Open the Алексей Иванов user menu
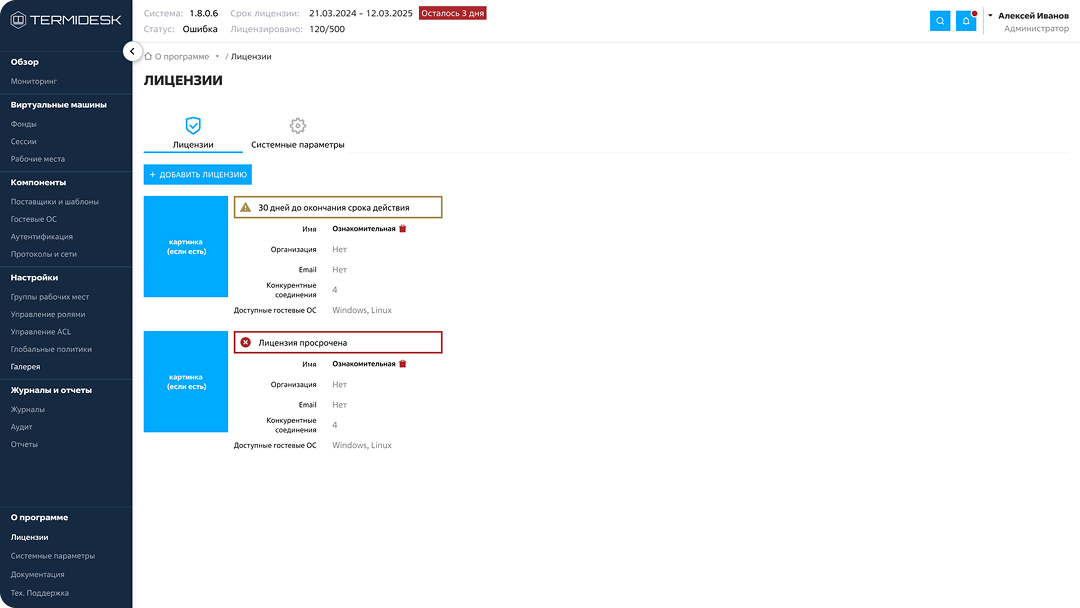 (x=1027, y=16)
